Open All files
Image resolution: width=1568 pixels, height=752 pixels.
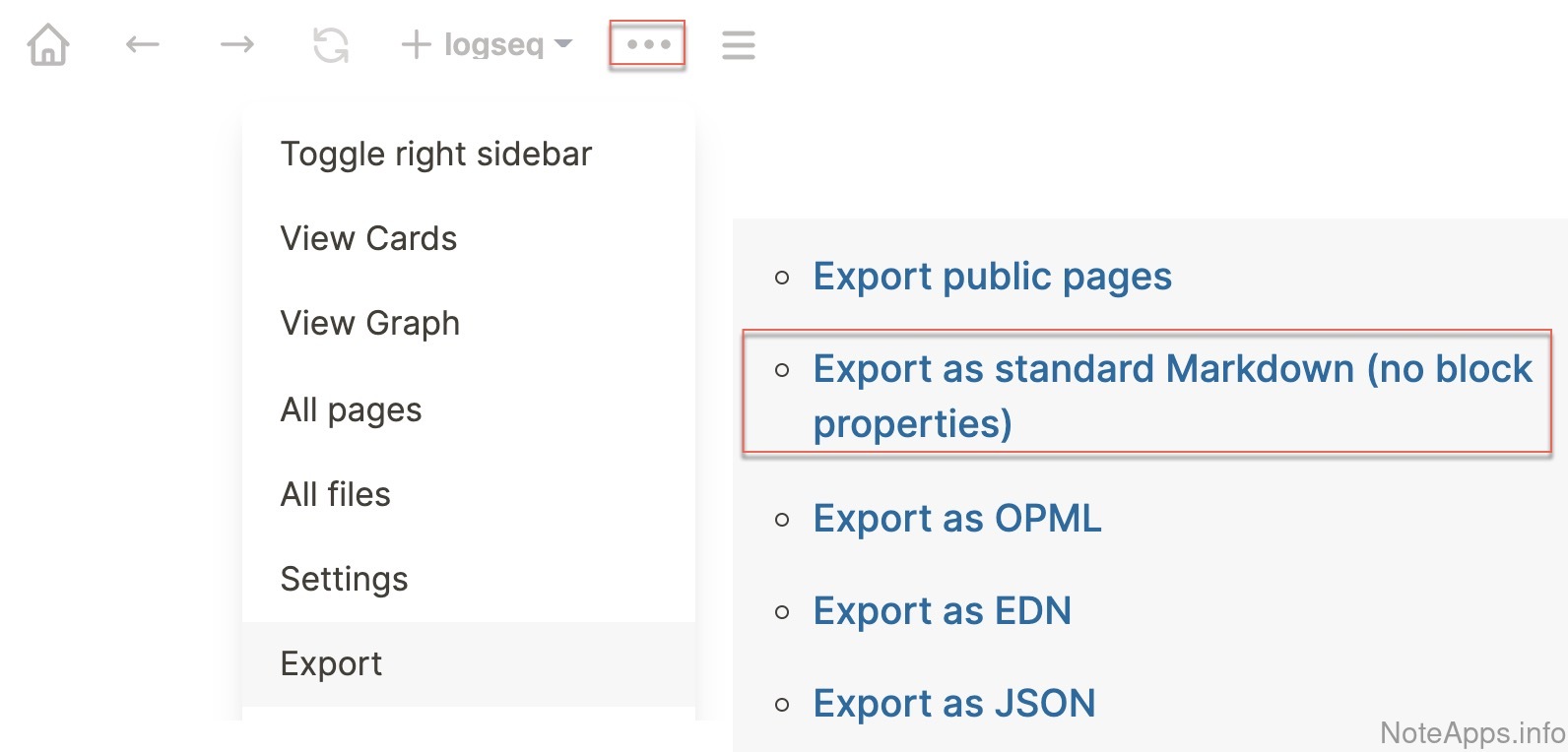336,494
